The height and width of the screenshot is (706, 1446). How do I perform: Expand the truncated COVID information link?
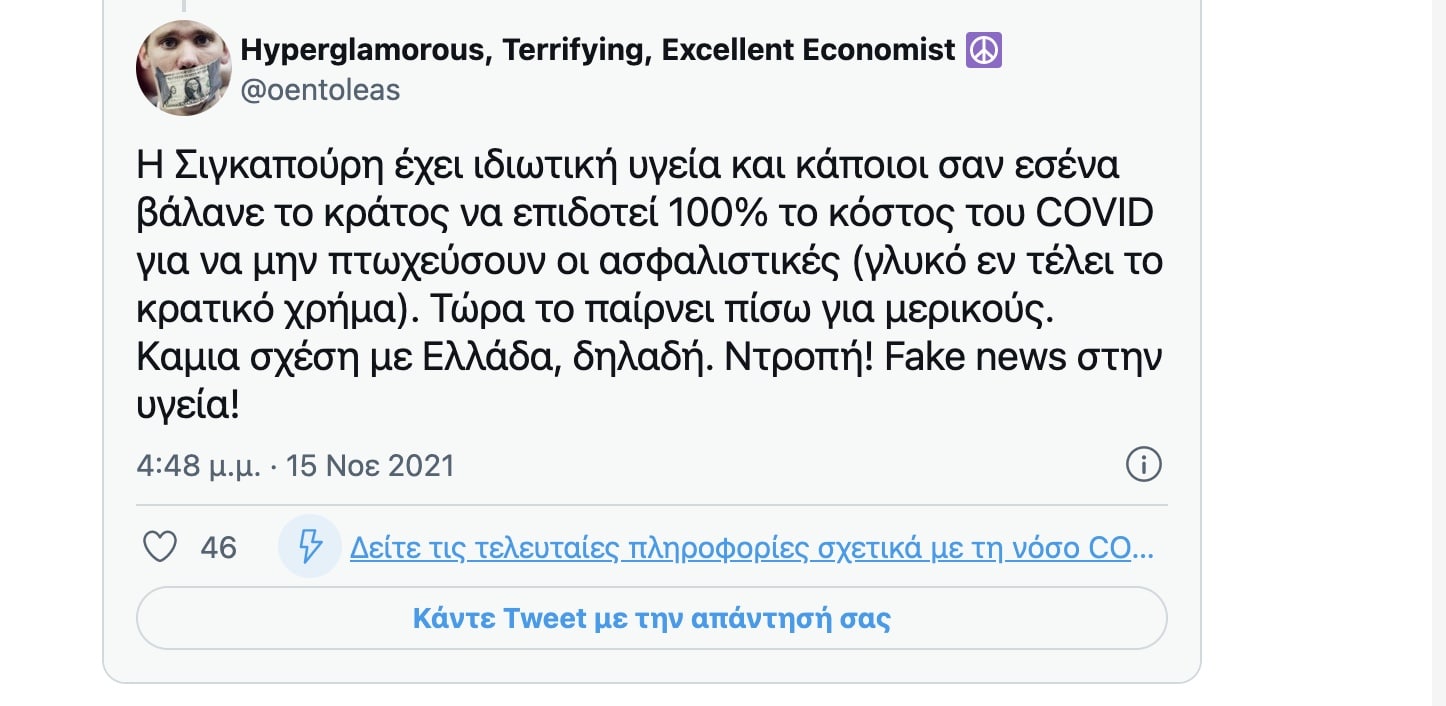[750, 547]
